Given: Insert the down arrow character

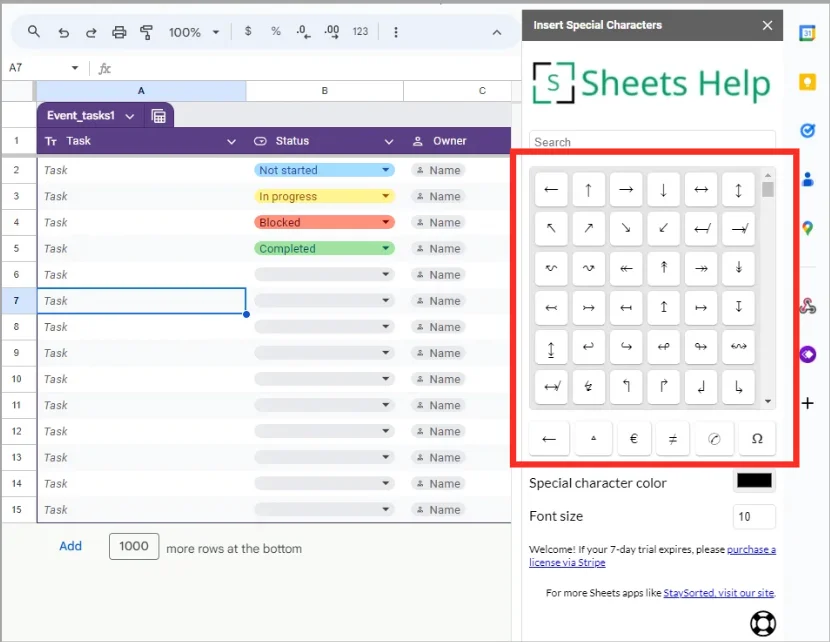Looking at the screenshot, I should click(663, 189).
